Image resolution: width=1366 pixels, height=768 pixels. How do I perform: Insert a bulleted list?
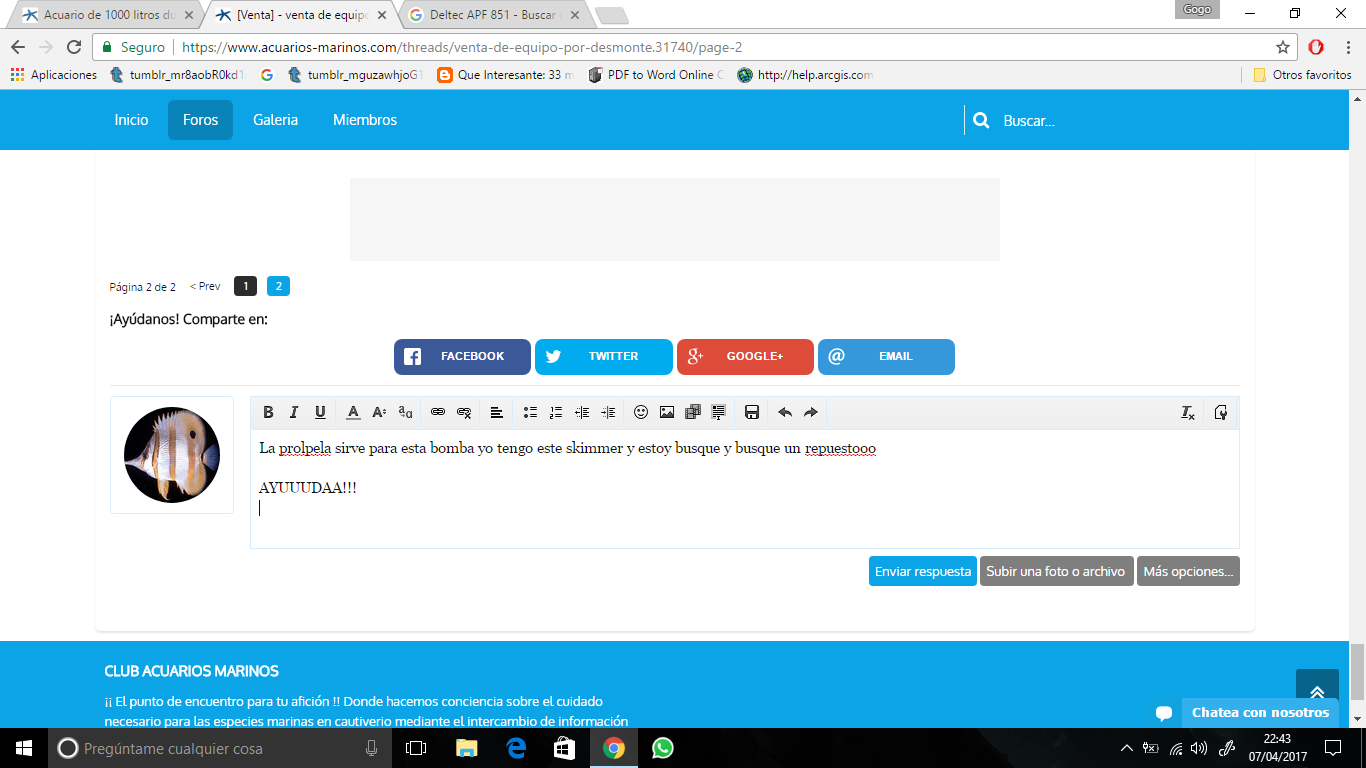pos(530,412)
